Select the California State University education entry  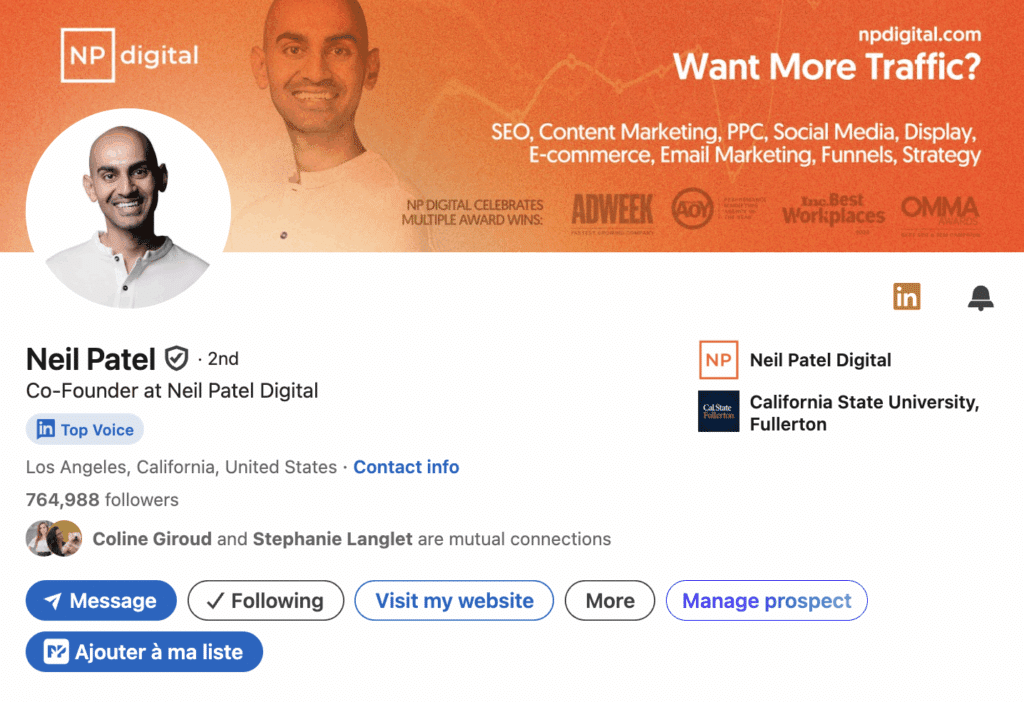tap(864, 412)
